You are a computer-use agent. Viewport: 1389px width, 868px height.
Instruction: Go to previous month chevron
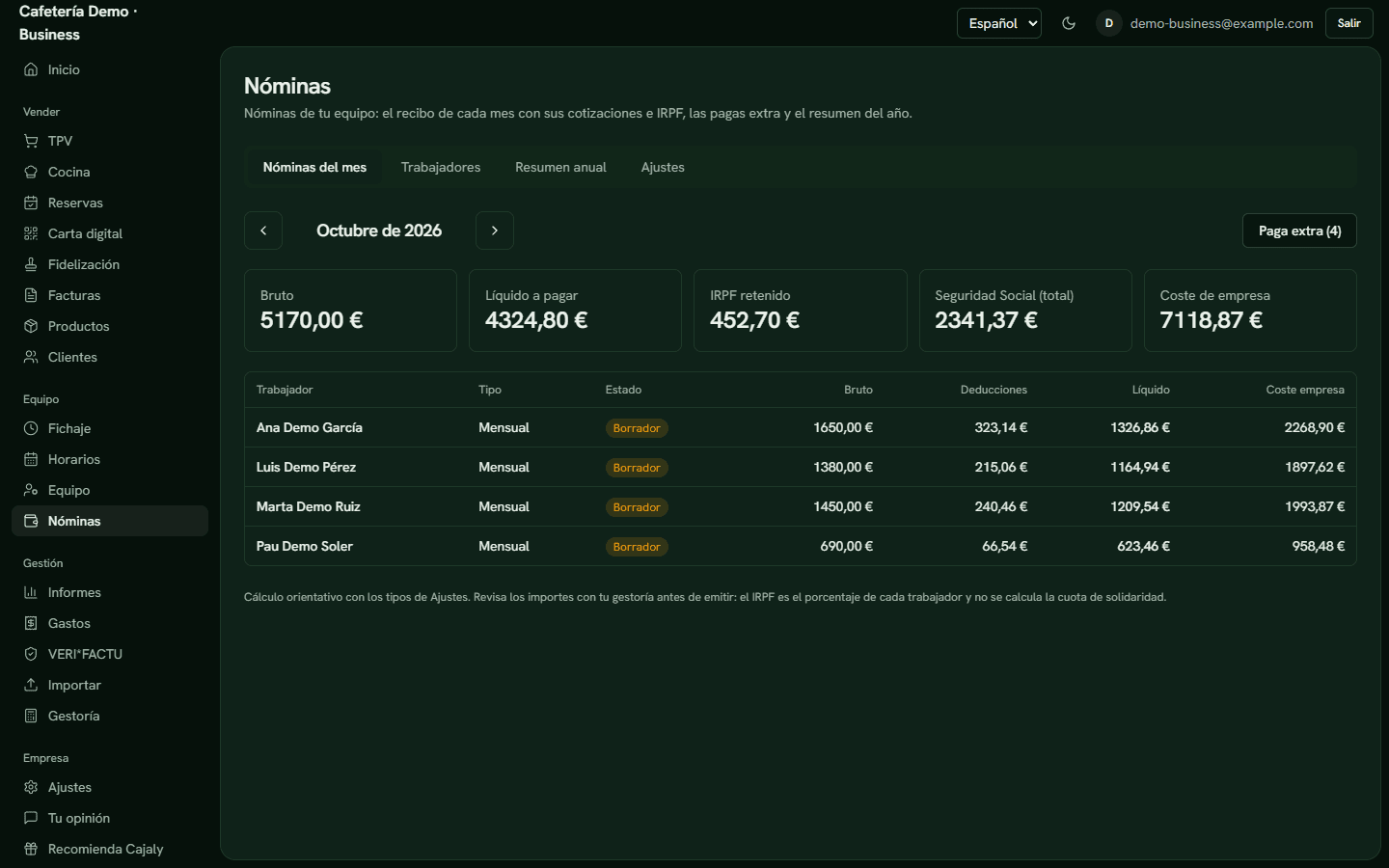tap(263, 231)
